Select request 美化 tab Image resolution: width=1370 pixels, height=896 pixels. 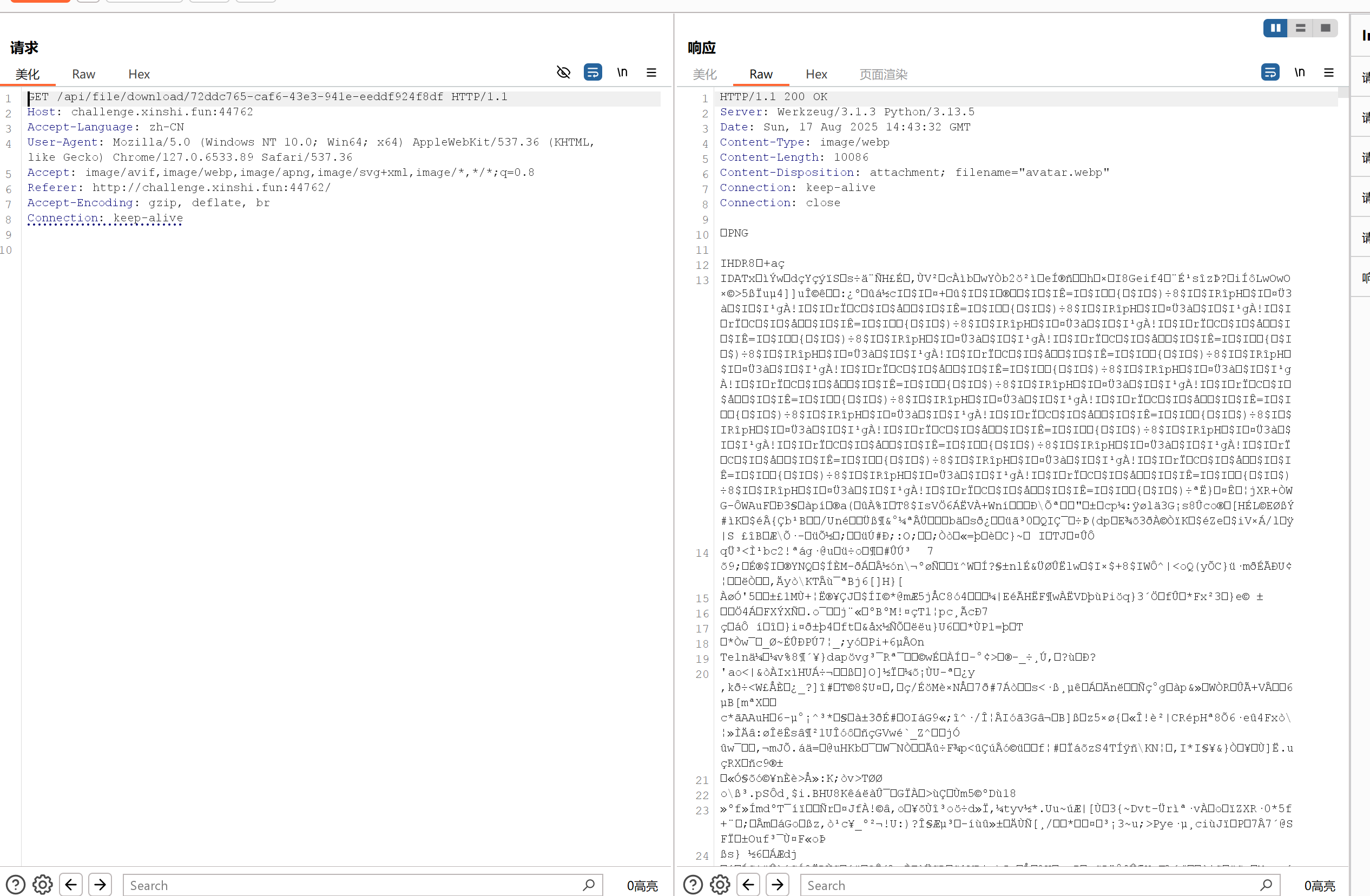pyautogui.click(x=27, y=74)
